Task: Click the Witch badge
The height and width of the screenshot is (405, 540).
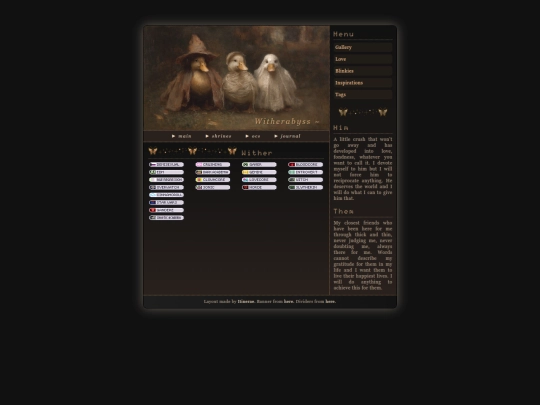Action: coord(305,180)
